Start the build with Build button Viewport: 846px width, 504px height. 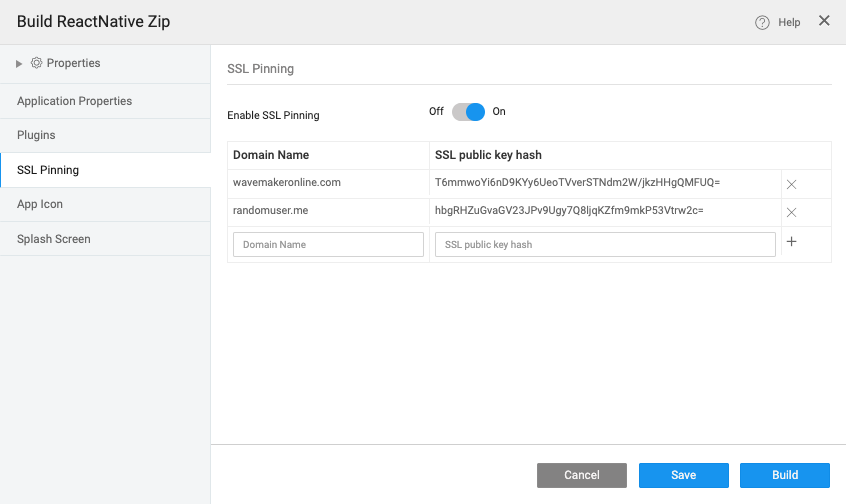pyautogui.click(x=785, y=475)
